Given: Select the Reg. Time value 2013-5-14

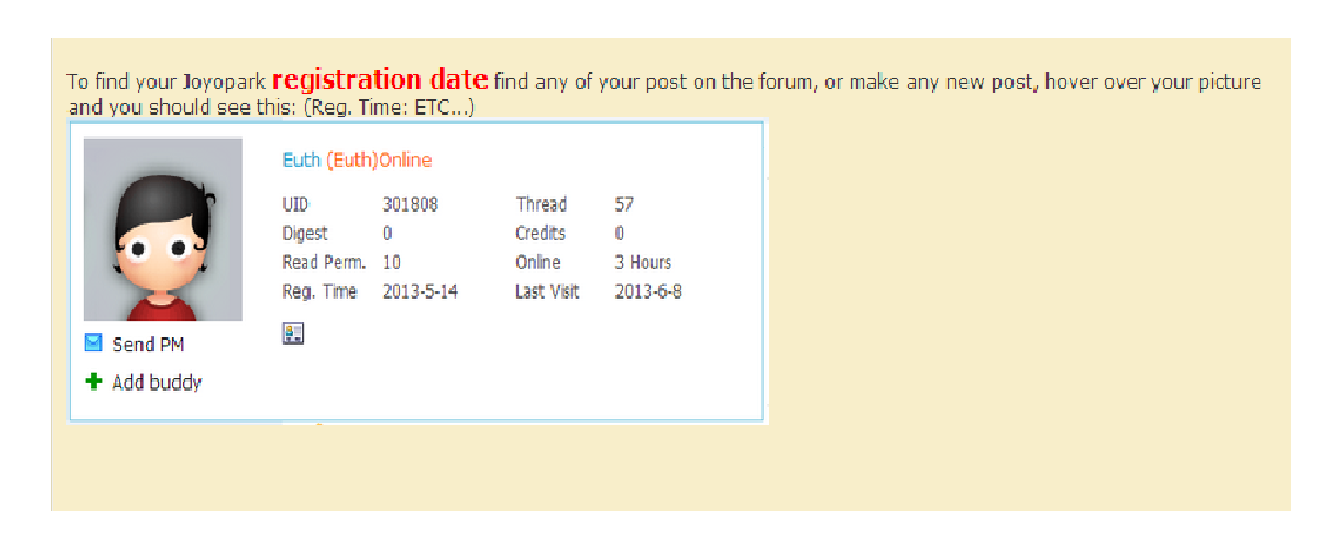Looking at the screenshot, I should pos(420,292).
